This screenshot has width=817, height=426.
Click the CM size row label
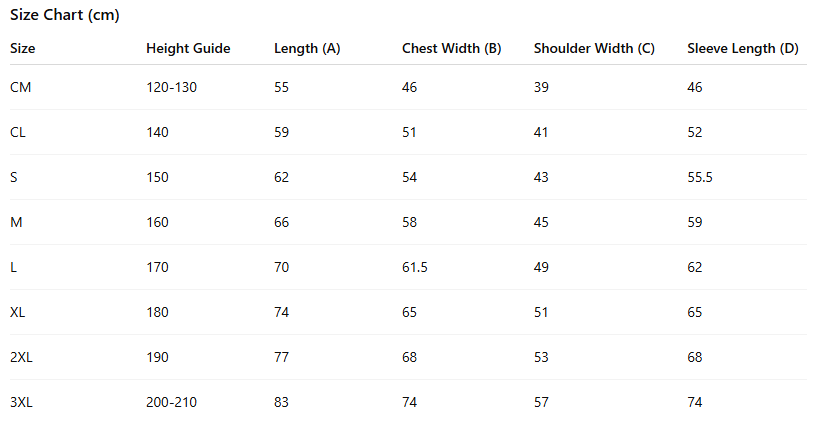pos(21,87)
